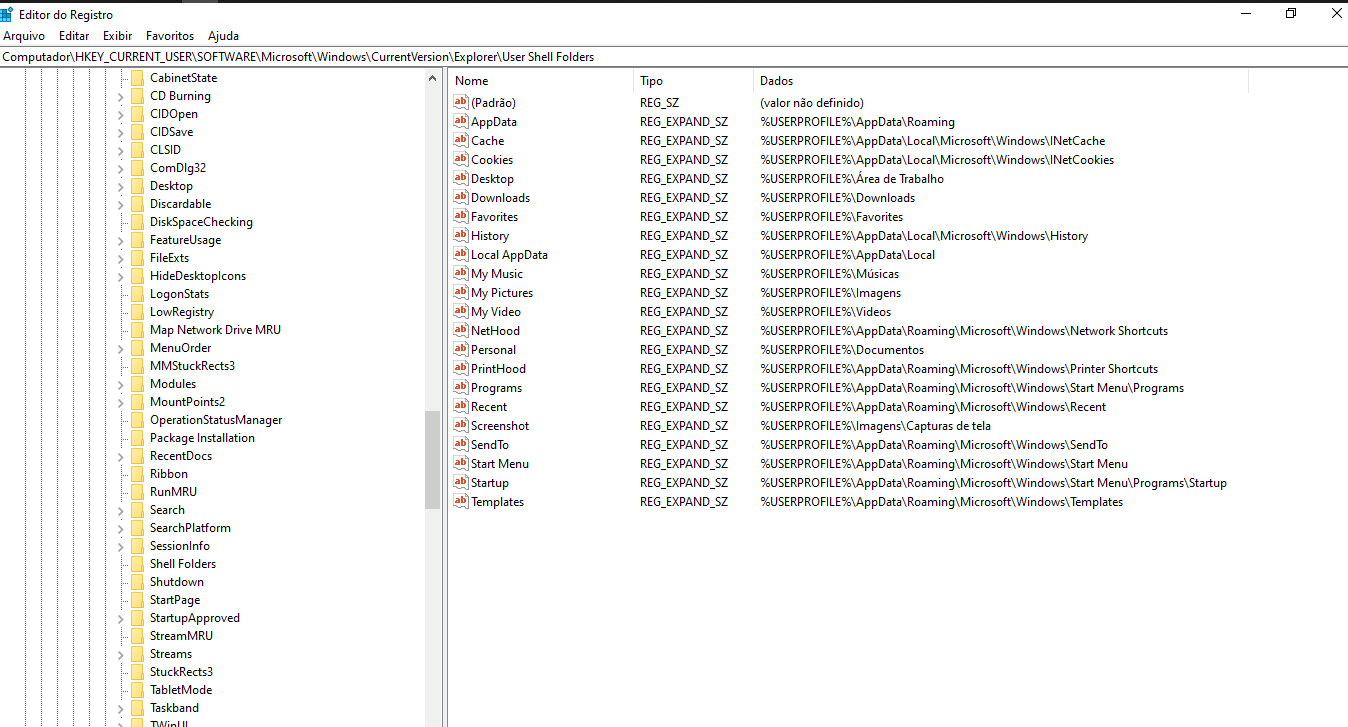The image size is (1348, 727).
Task: Expand the ComDlg32 key
Action: [x=121, y=168]
